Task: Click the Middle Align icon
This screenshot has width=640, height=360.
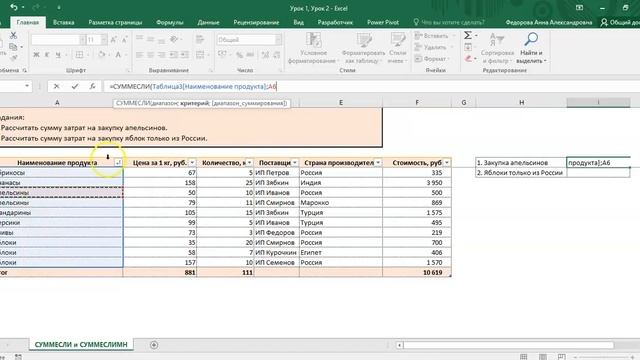Action: (151, 39)
